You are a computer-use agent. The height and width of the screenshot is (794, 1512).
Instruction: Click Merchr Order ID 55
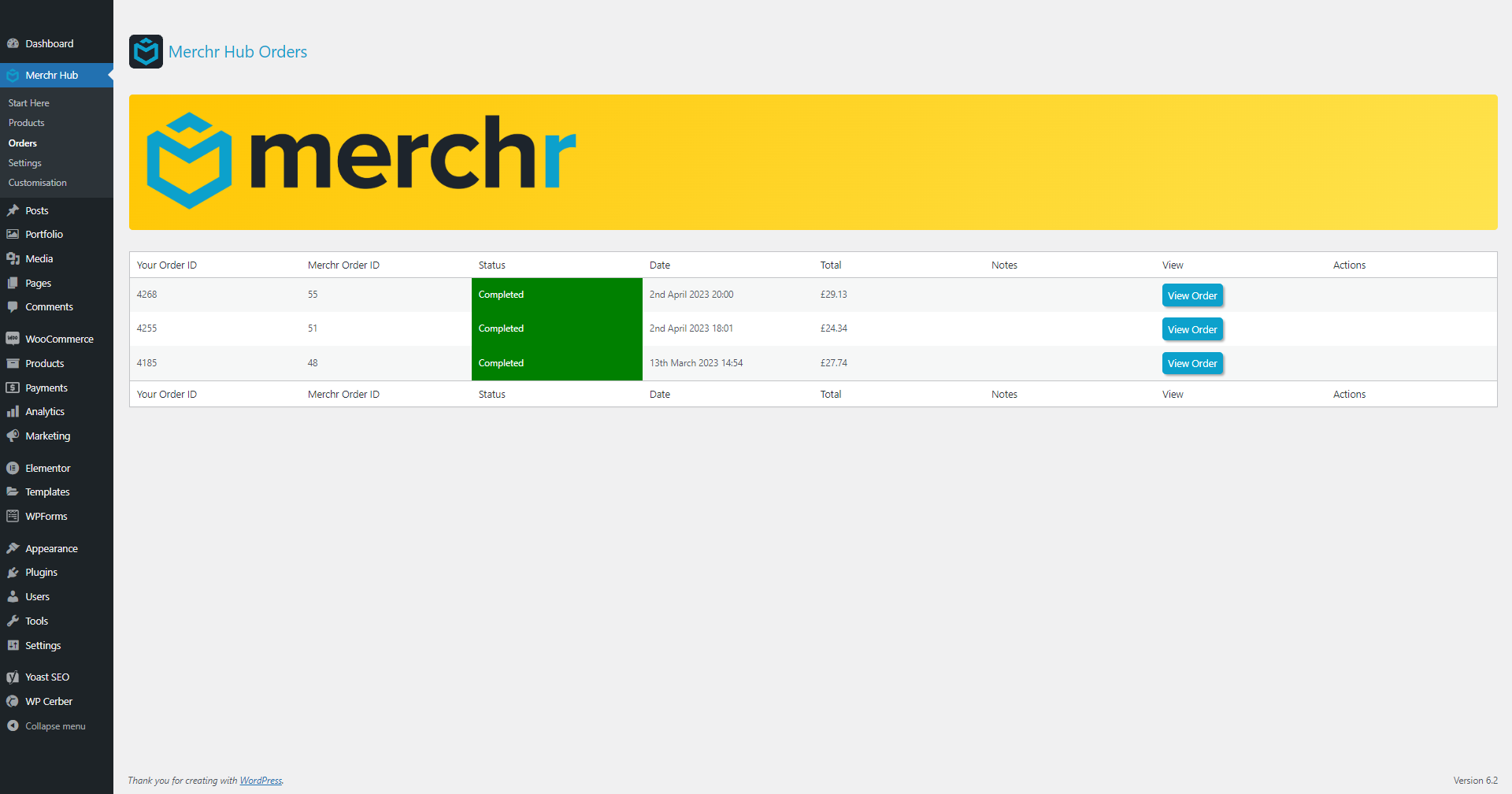(x=313, y=295)
